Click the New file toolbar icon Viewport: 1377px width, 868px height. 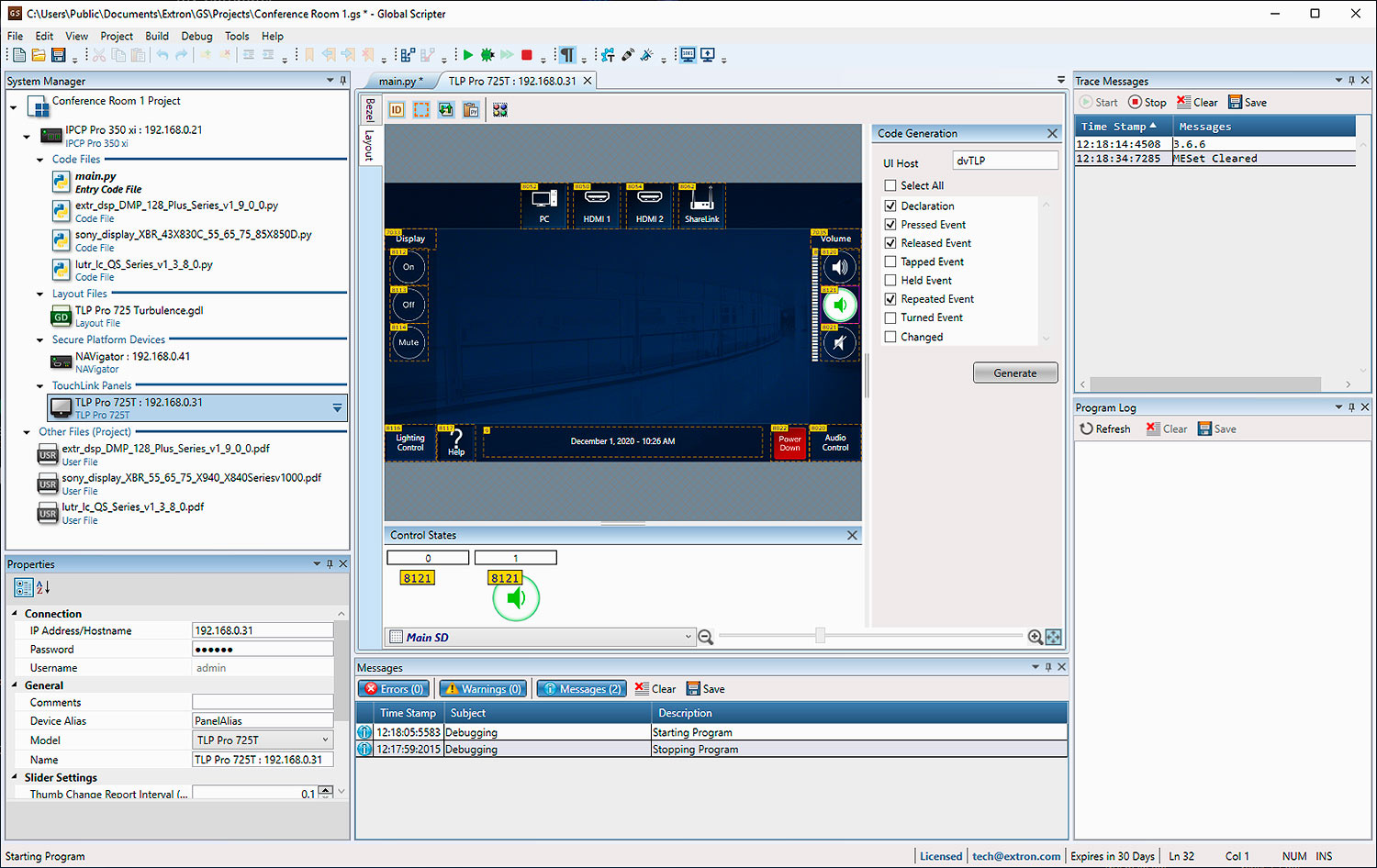[x=19, y=56]
